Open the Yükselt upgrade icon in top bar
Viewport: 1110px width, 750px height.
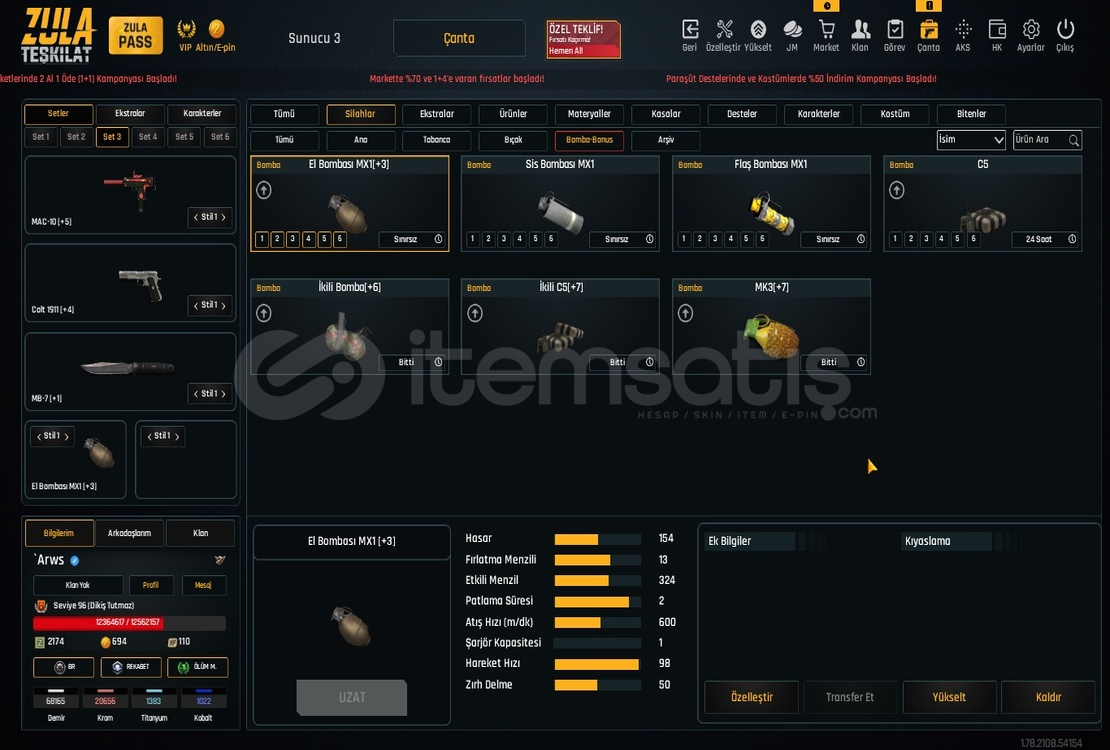pyautogui.click(x=758, y=30)
